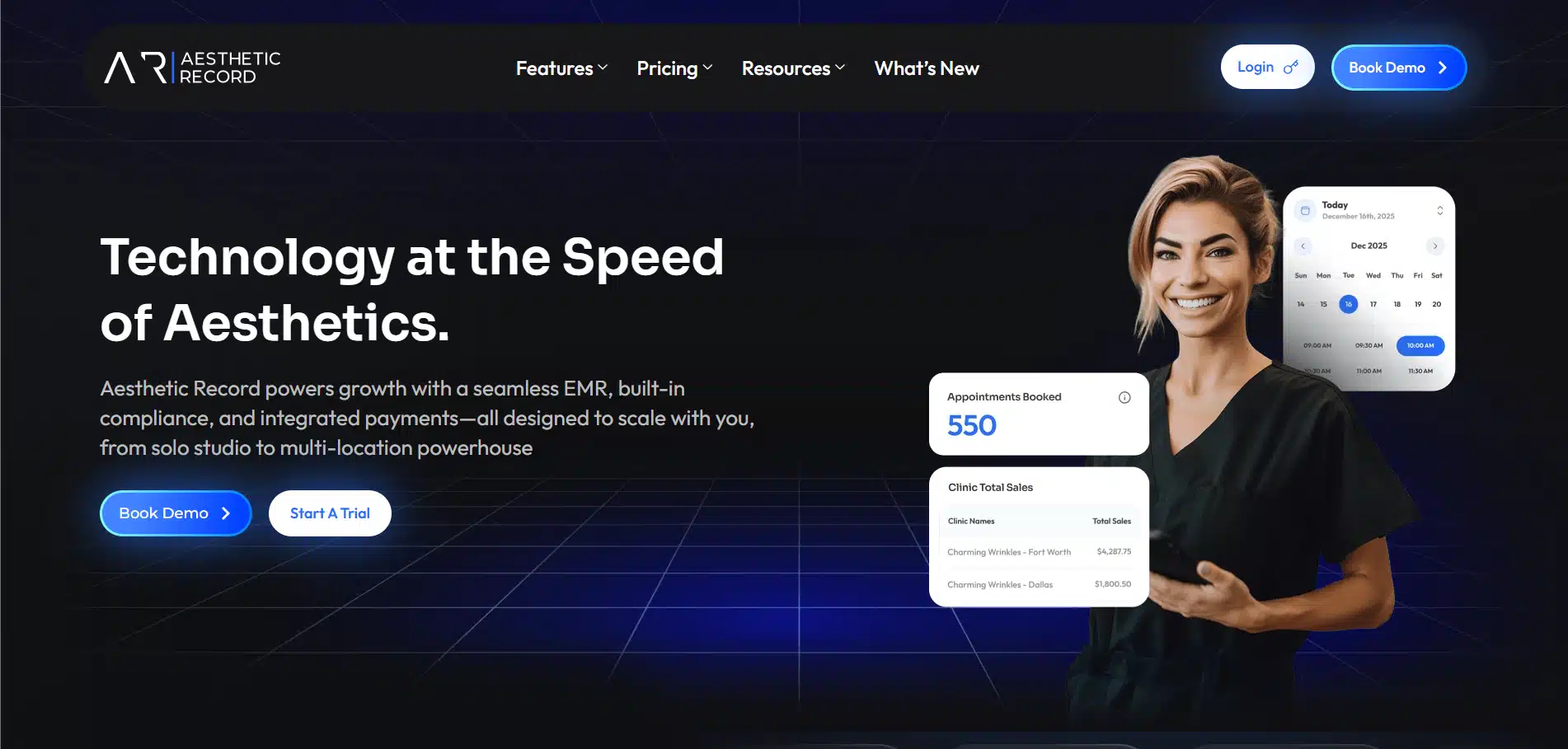The image size is (1568, 749).
Task: Click the Charming Wrinkles - Fort Worth row
Action: tap(1039, 552)
